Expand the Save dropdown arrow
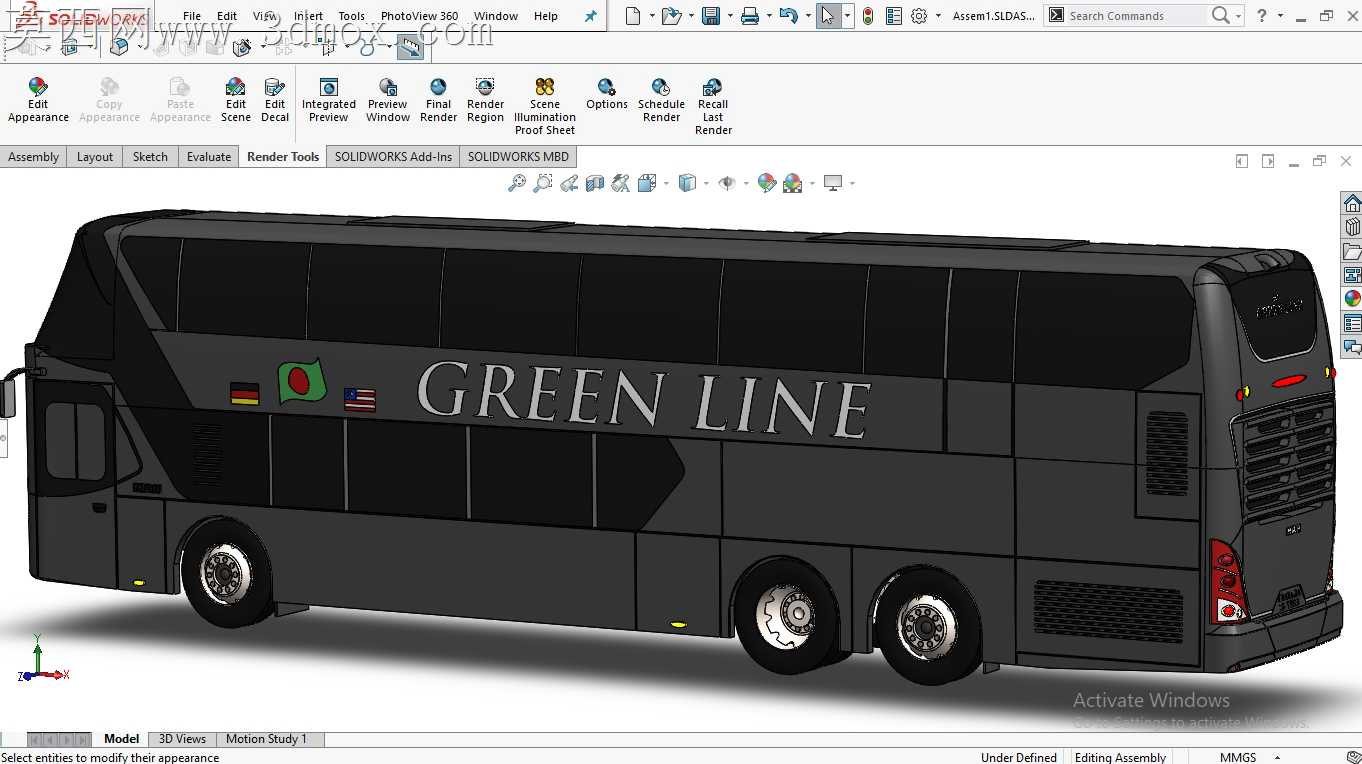Viewport: 1362px width, 764px height. (x=730, y=16)
